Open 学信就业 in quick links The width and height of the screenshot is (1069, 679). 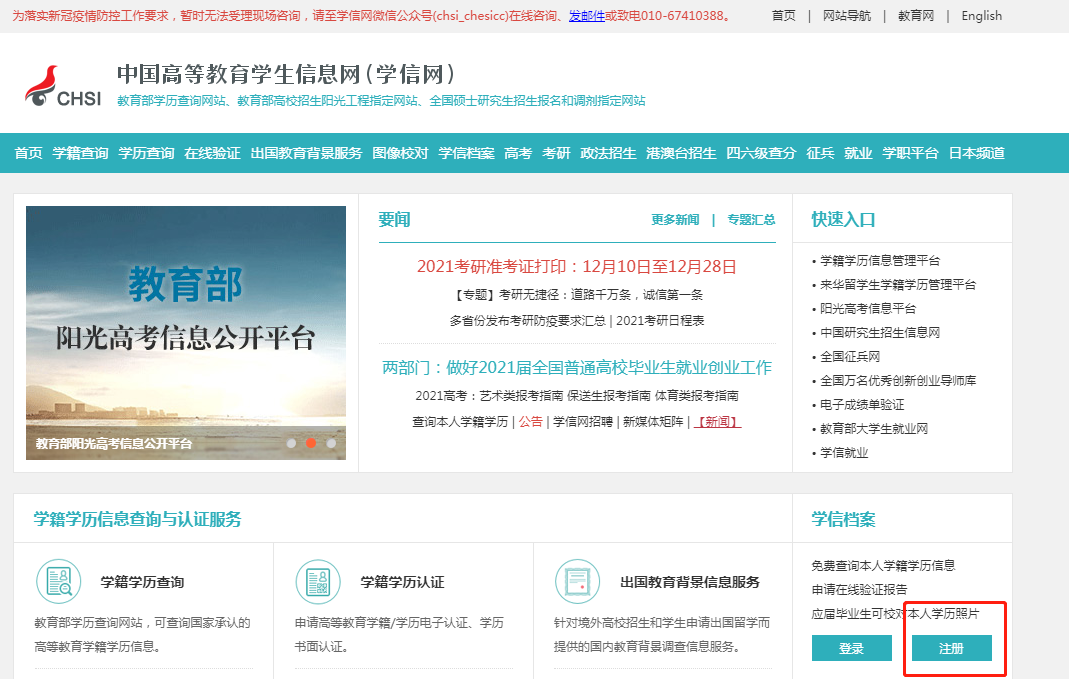(x=844, y=453)
